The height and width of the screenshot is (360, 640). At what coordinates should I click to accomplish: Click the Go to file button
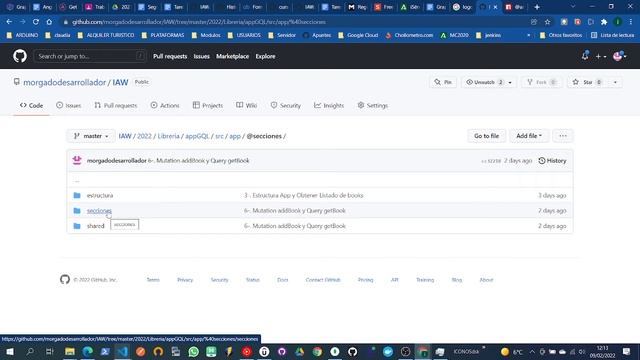click(487, 136)
